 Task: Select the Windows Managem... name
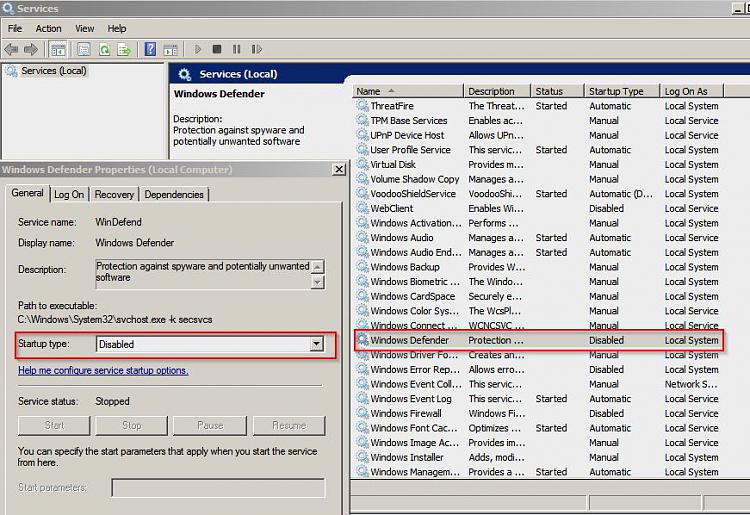(x=415, y=472)
